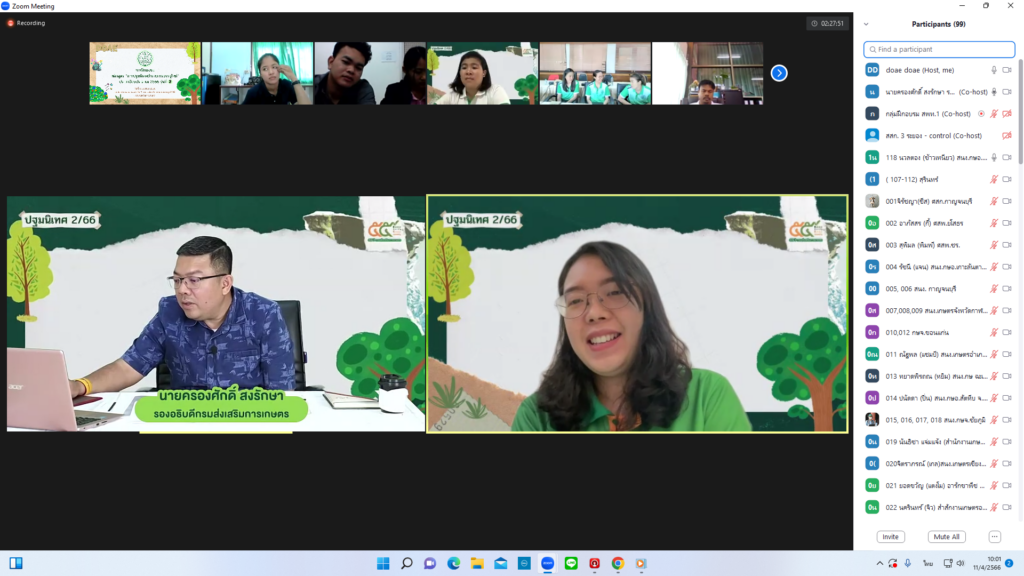Click the avatar of participant 015, 016, 017, 018
The image size is (1024, 576).
click(x=872, y=419)
